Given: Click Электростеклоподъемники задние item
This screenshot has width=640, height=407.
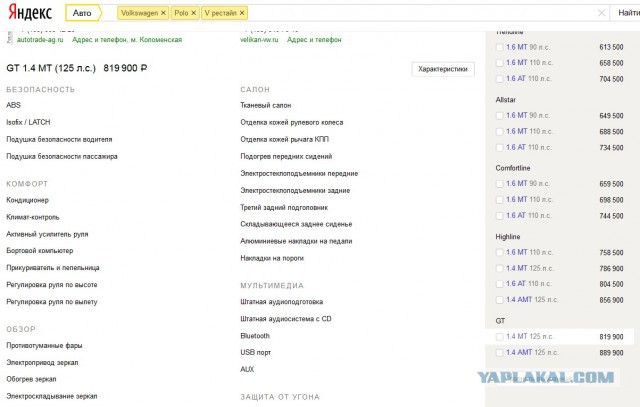Looking at the screenshot, I should [x=295, y=191].
